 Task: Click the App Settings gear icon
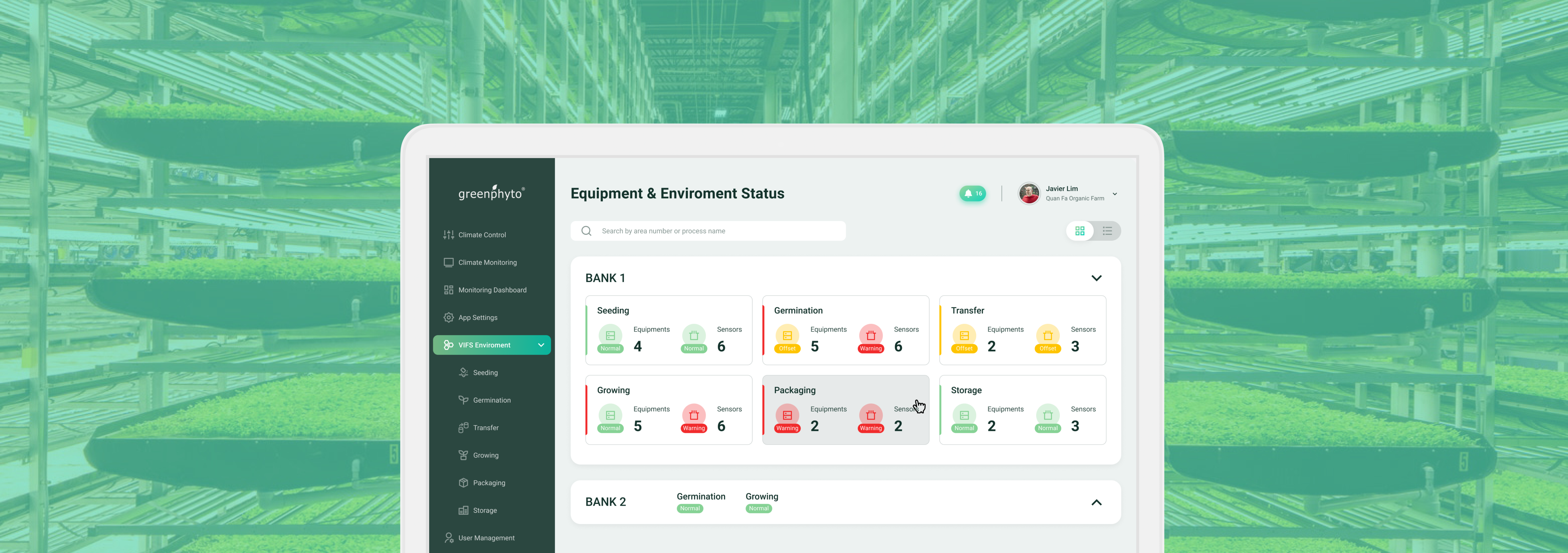[449, 317]
